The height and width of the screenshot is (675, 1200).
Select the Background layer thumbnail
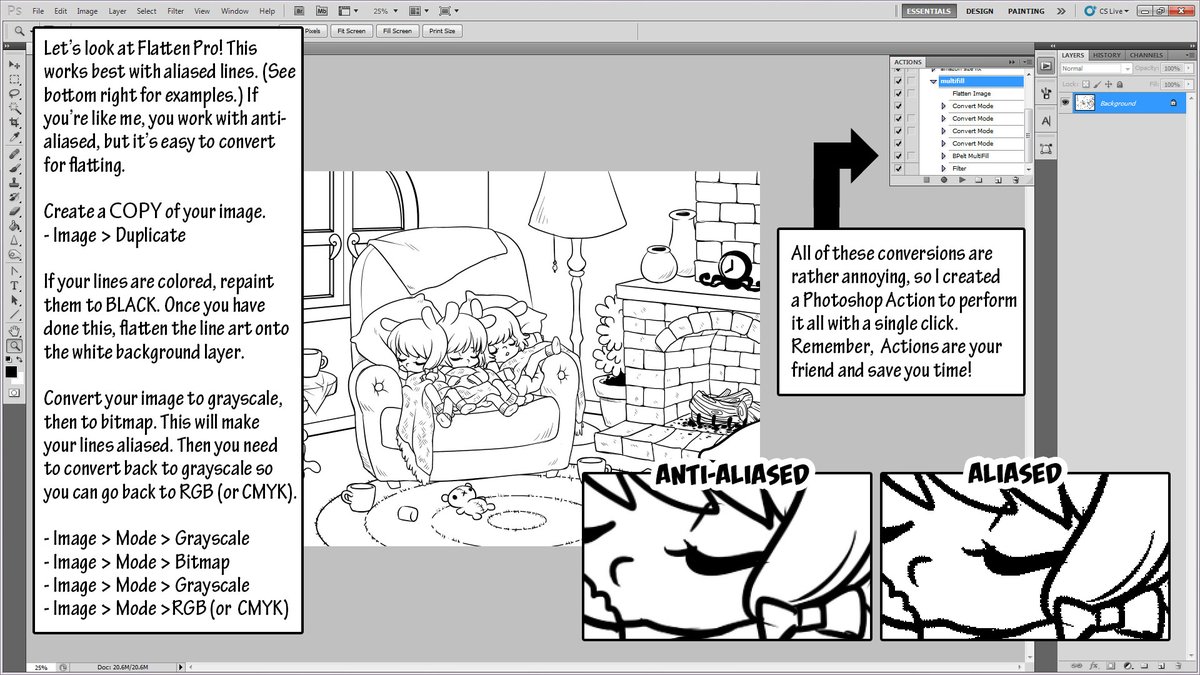tap(1084, 102)
